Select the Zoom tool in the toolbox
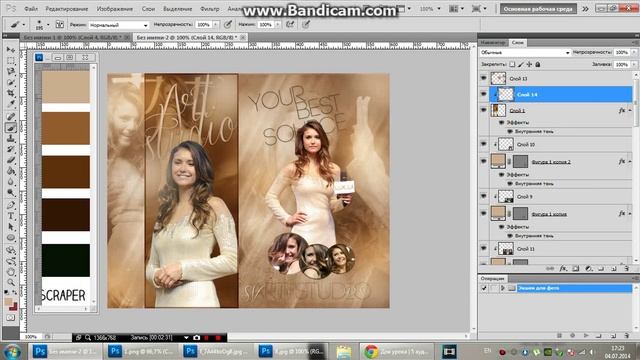640x360 pixels. [x=11, y=282]
